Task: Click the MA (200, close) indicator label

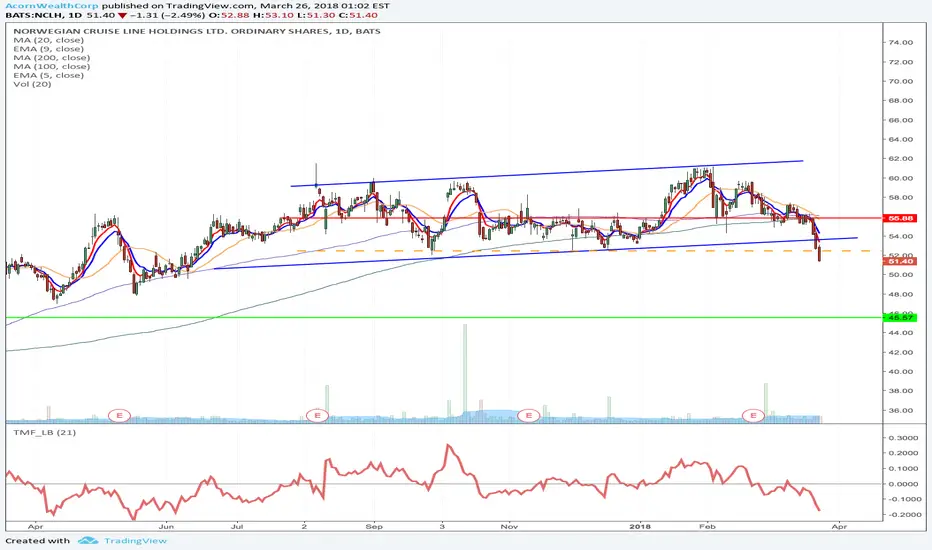Action: [x=52, y=58]
